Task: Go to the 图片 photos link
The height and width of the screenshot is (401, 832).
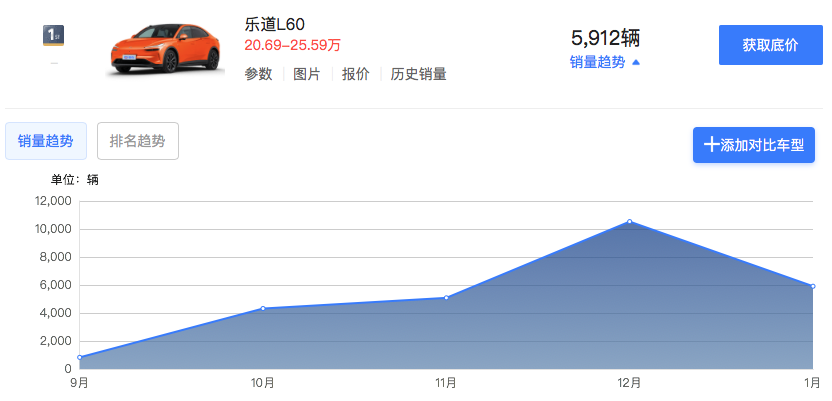Action: pos(307,74)
